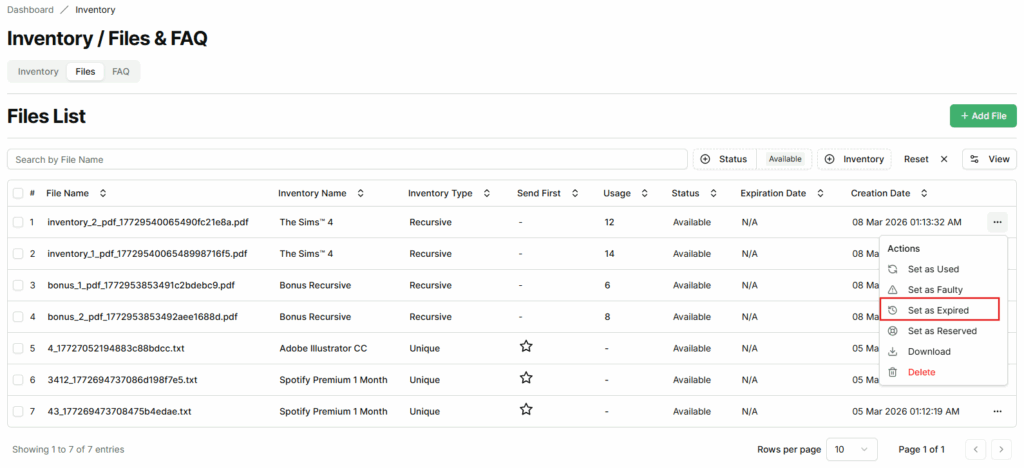This screenshot has width=1024, height=468.
Task: Click the star icon in row 6
Action: tap(526, 379)
